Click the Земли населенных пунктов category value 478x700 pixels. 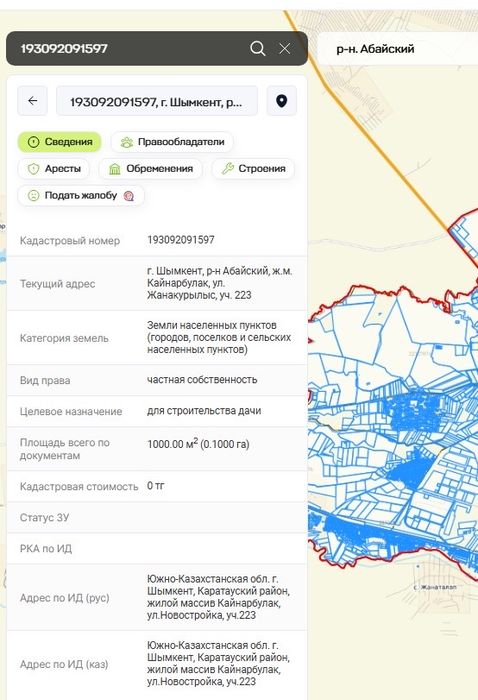[219, 338]
